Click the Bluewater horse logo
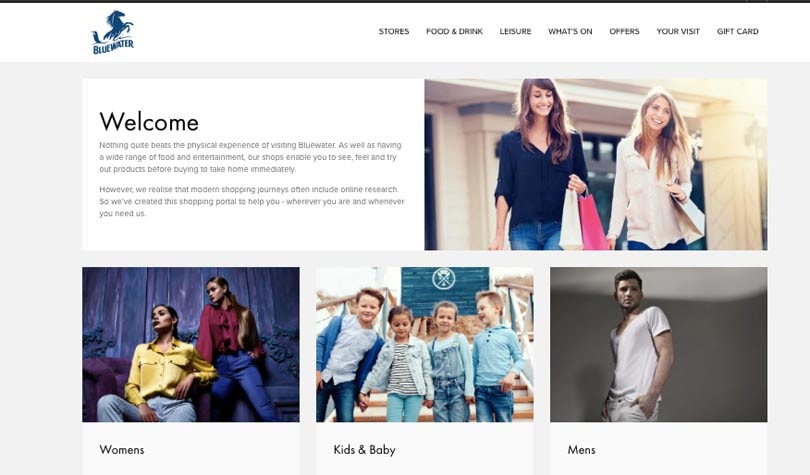Image resolution: width=810 pixels, height=475 pixels. 113,32
